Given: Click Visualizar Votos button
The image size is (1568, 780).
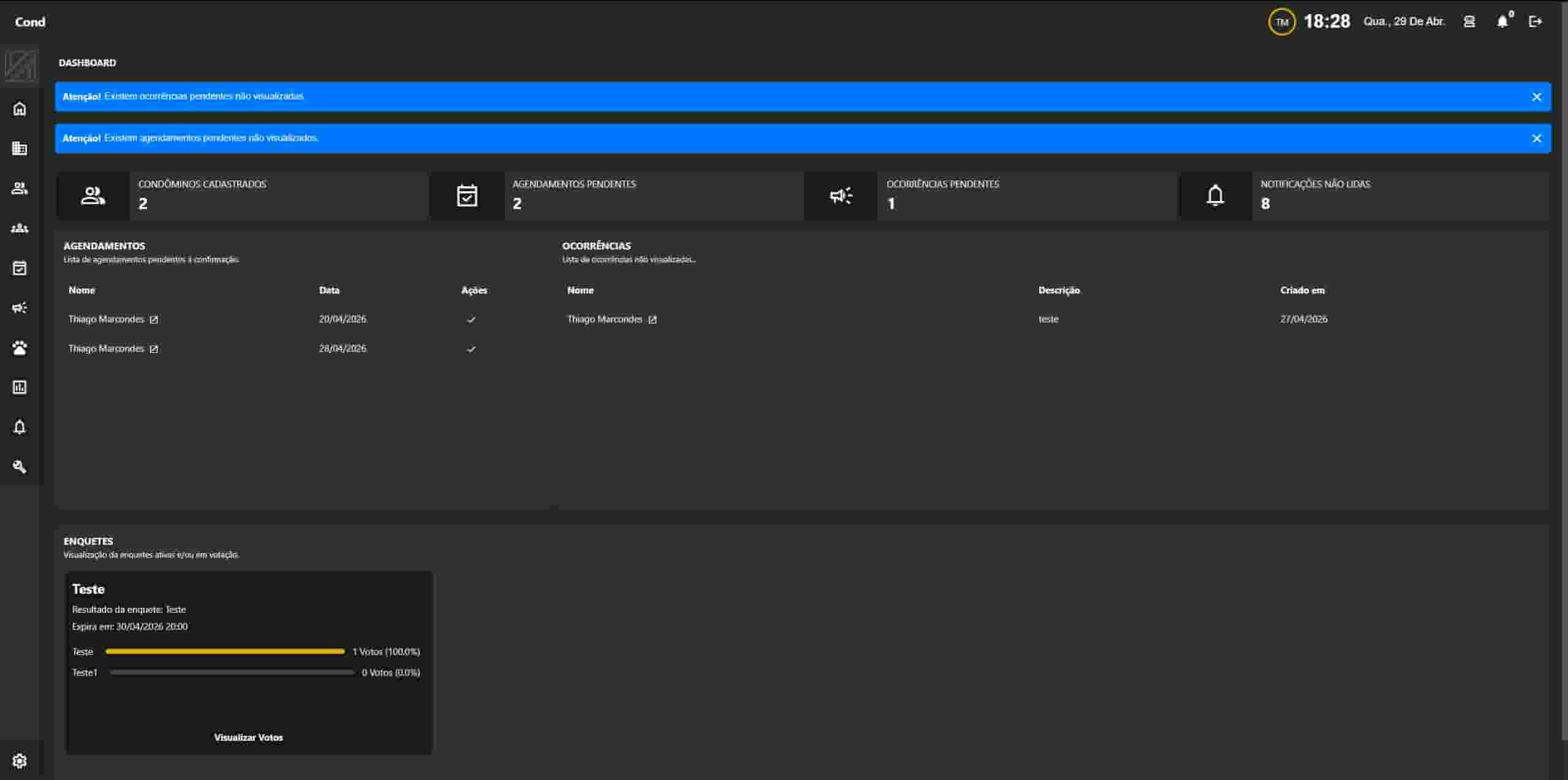Looking at the screenshot, I should tap(248, 737).
